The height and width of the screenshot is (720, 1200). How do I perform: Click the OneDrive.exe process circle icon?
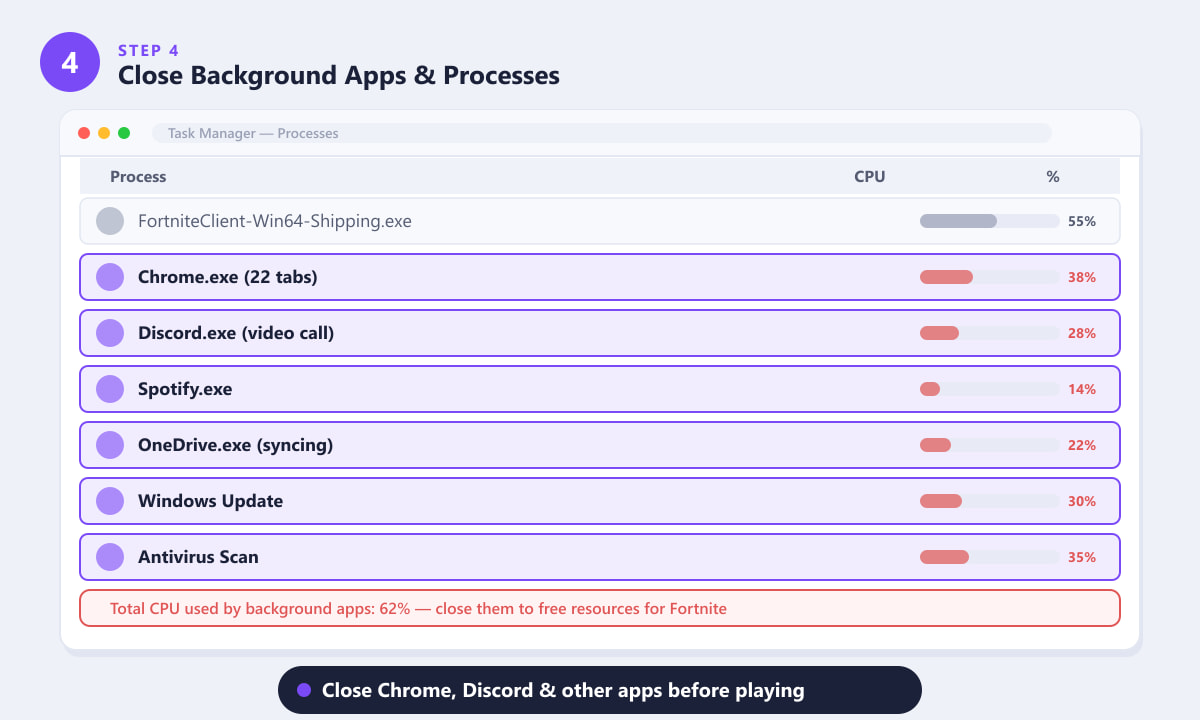tap(110, 445)
